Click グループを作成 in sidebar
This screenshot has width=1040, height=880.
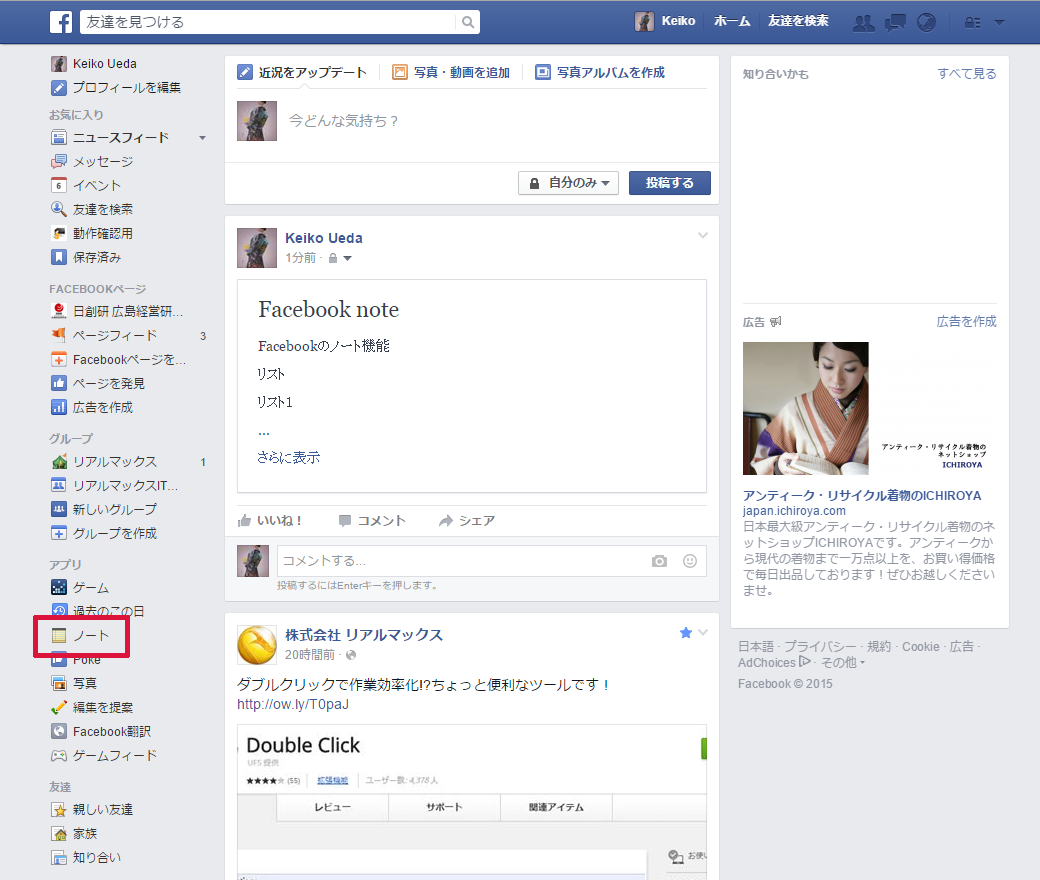(x=104, y=533)
